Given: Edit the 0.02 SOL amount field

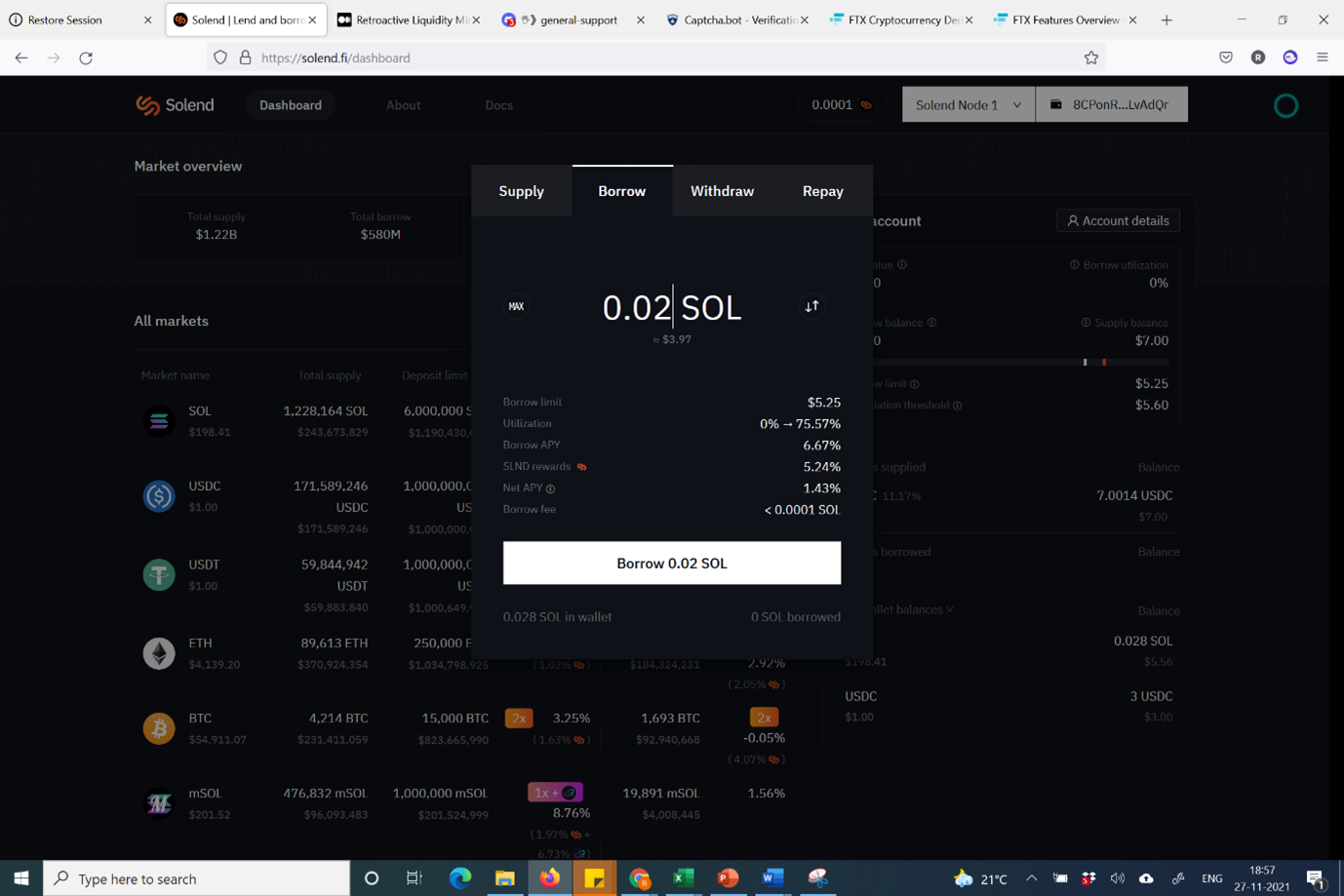Looking at the screenshot, I should point(672,307).
